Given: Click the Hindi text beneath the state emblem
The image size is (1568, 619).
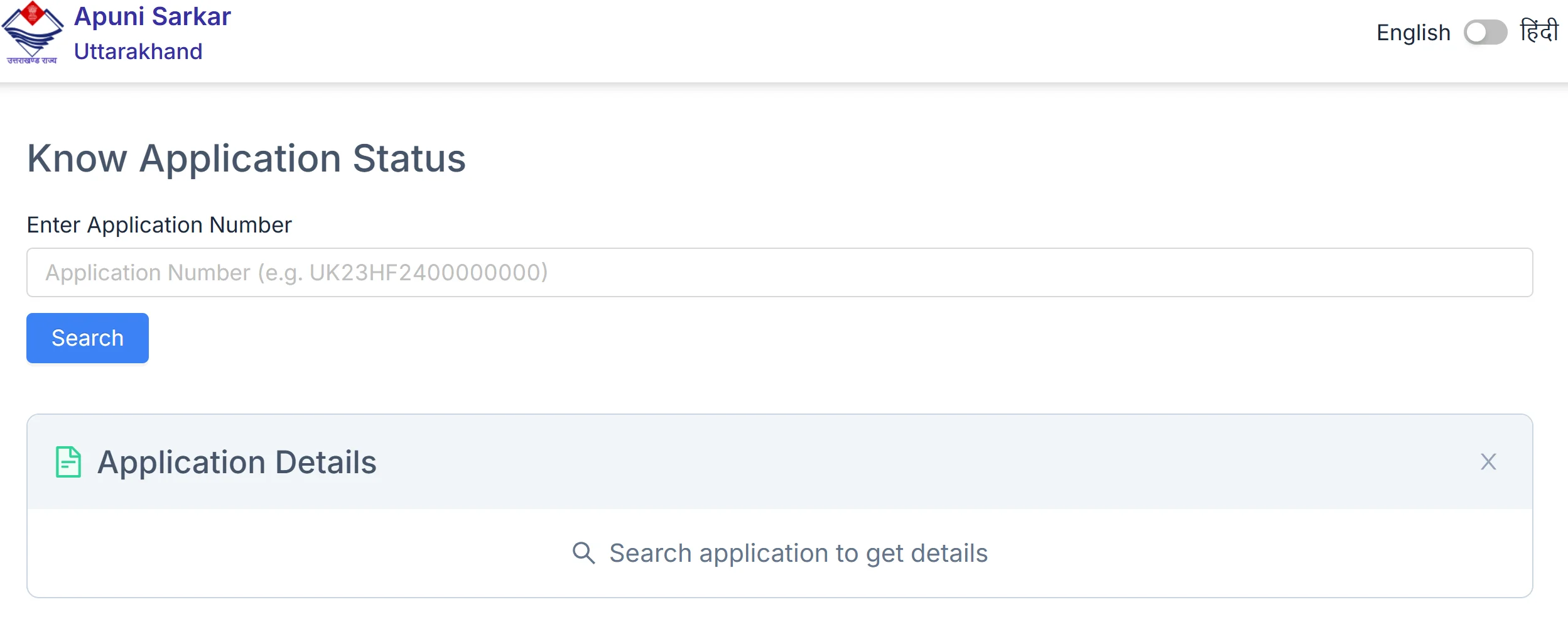Looking at the screenshot, I should 32,61.
